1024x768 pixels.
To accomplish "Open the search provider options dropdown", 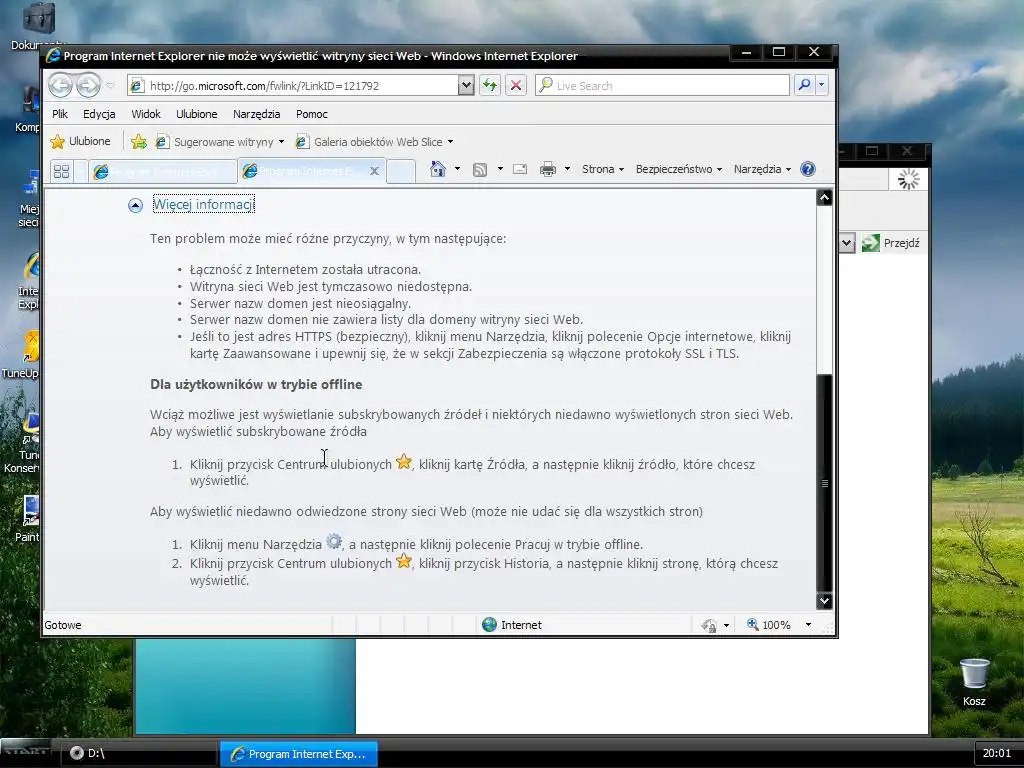I will (822, 85).
